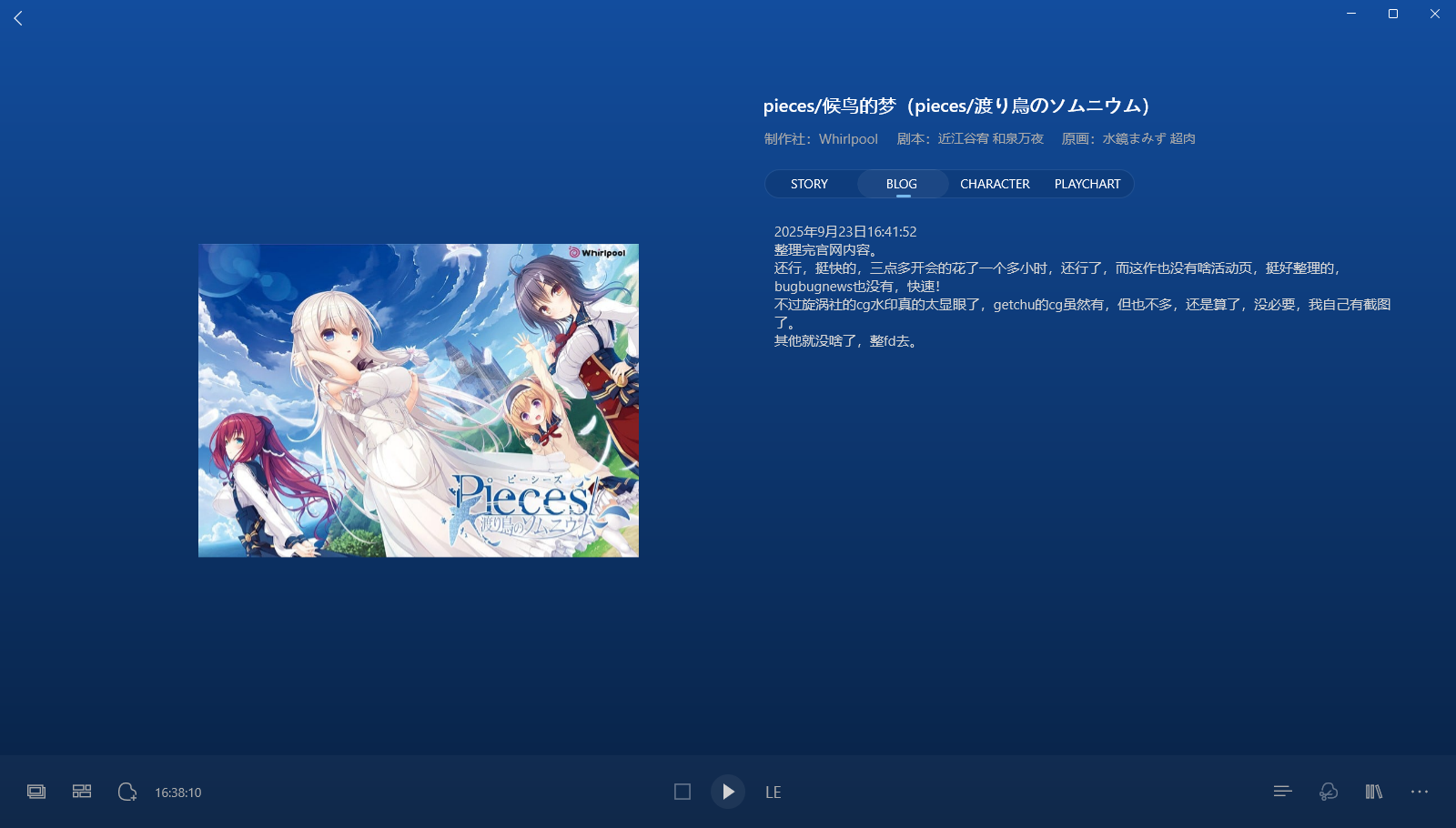
Task: Click the bubble-with-plus icon beside the timer
Action: [x=127, y=792]
